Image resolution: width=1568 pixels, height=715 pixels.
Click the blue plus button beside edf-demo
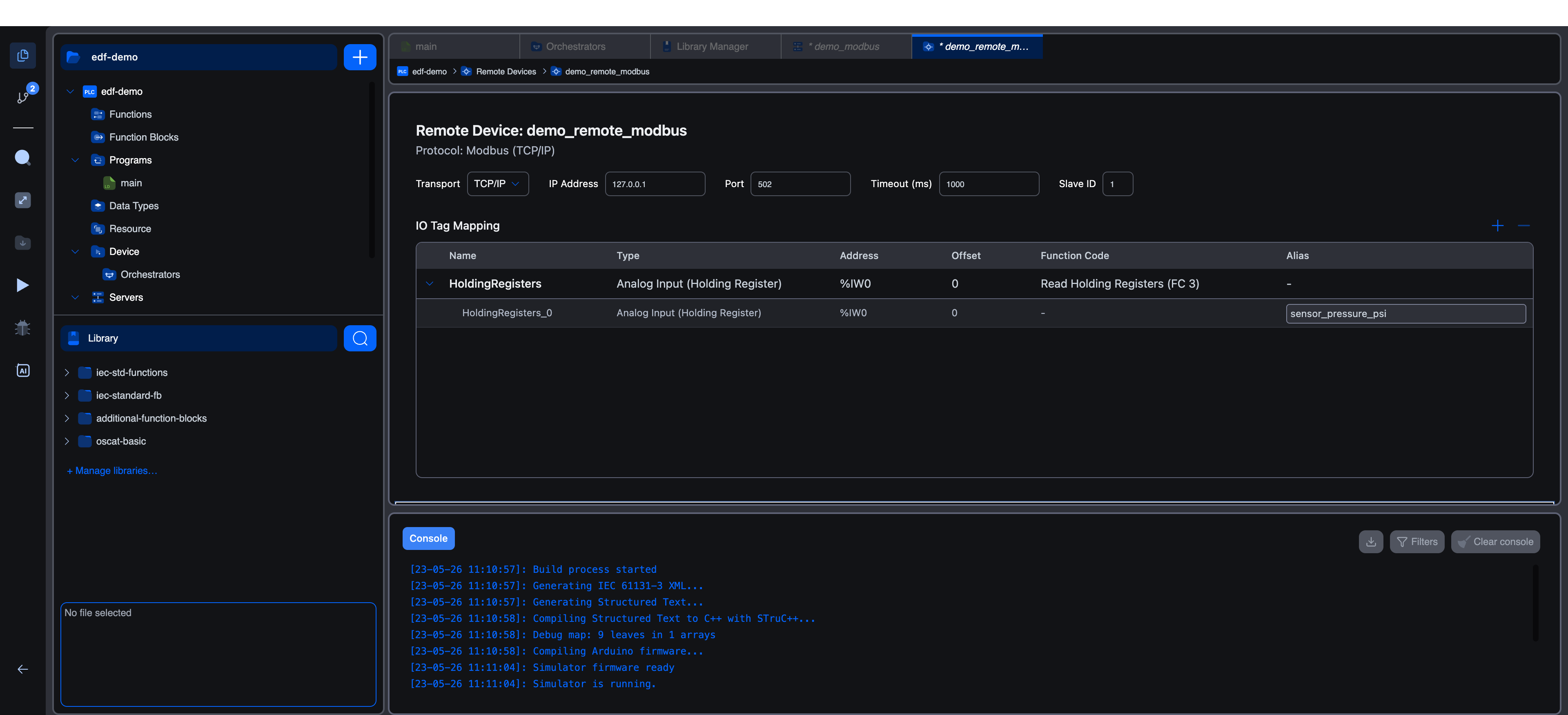360,57
